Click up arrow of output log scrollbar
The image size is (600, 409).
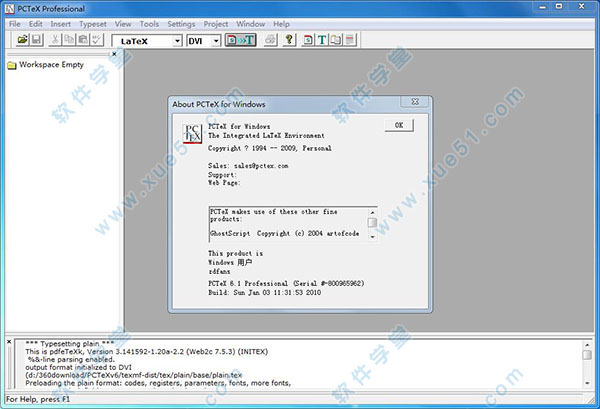[587, 345]
